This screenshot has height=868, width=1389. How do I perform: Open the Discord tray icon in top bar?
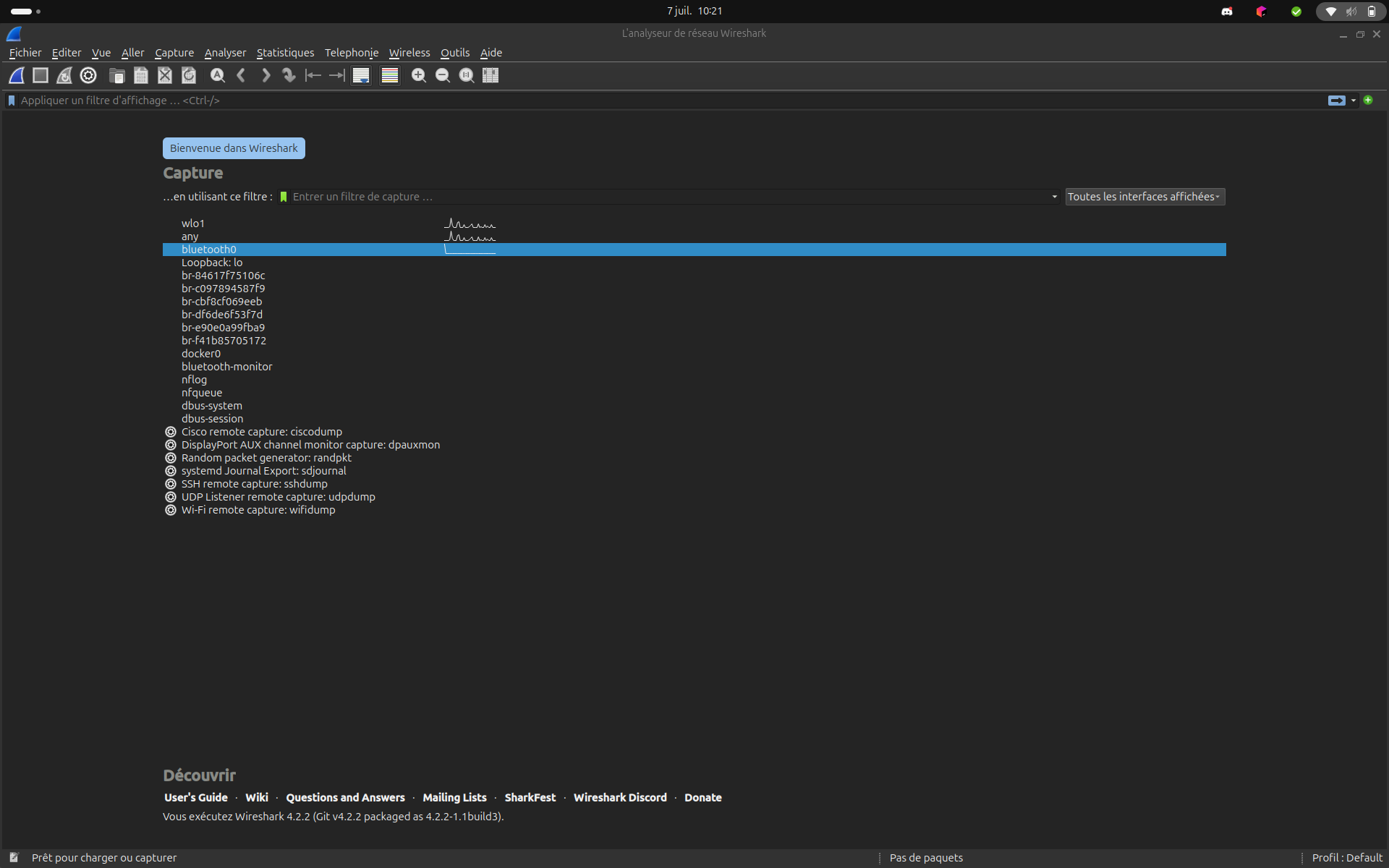[x=1227, y=12]
